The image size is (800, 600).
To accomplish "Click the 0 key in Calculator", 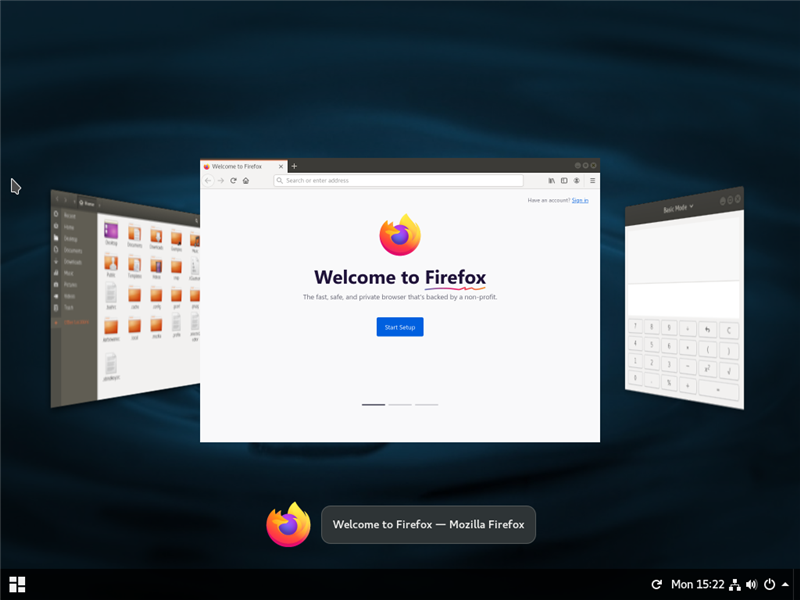I will 635,378.
